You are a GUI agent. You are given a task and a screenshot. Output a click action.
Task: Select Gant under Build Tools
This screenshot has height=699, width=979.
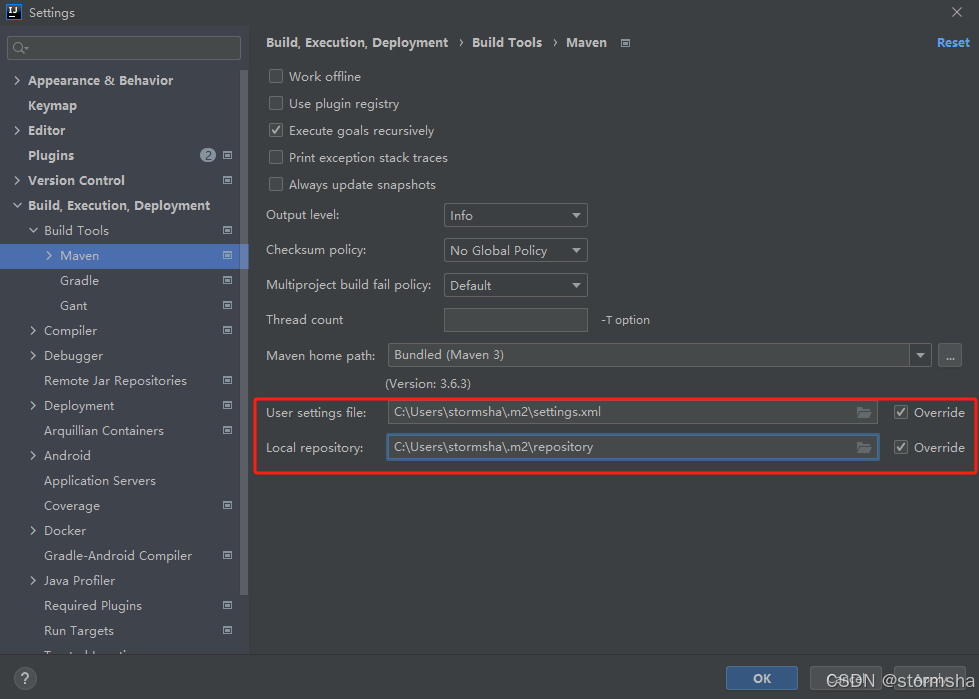click(x=74, y=306)
